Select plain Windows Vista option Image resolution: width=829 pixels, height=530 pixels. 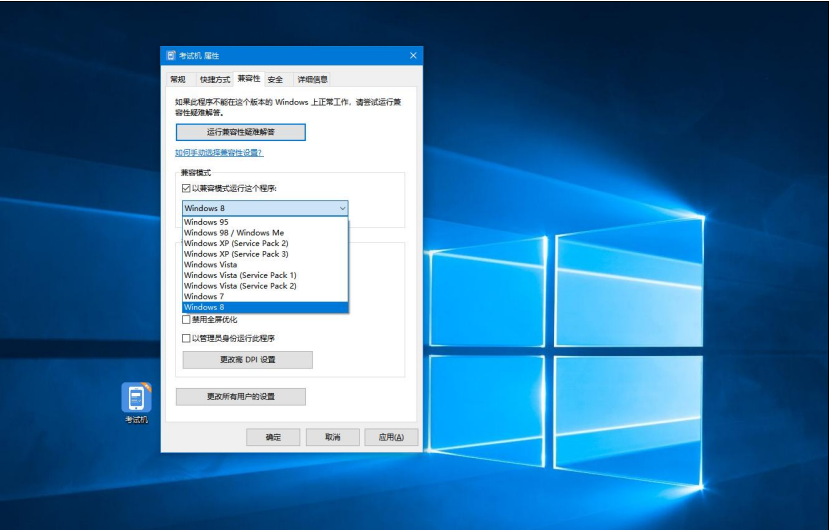[265, 264]
